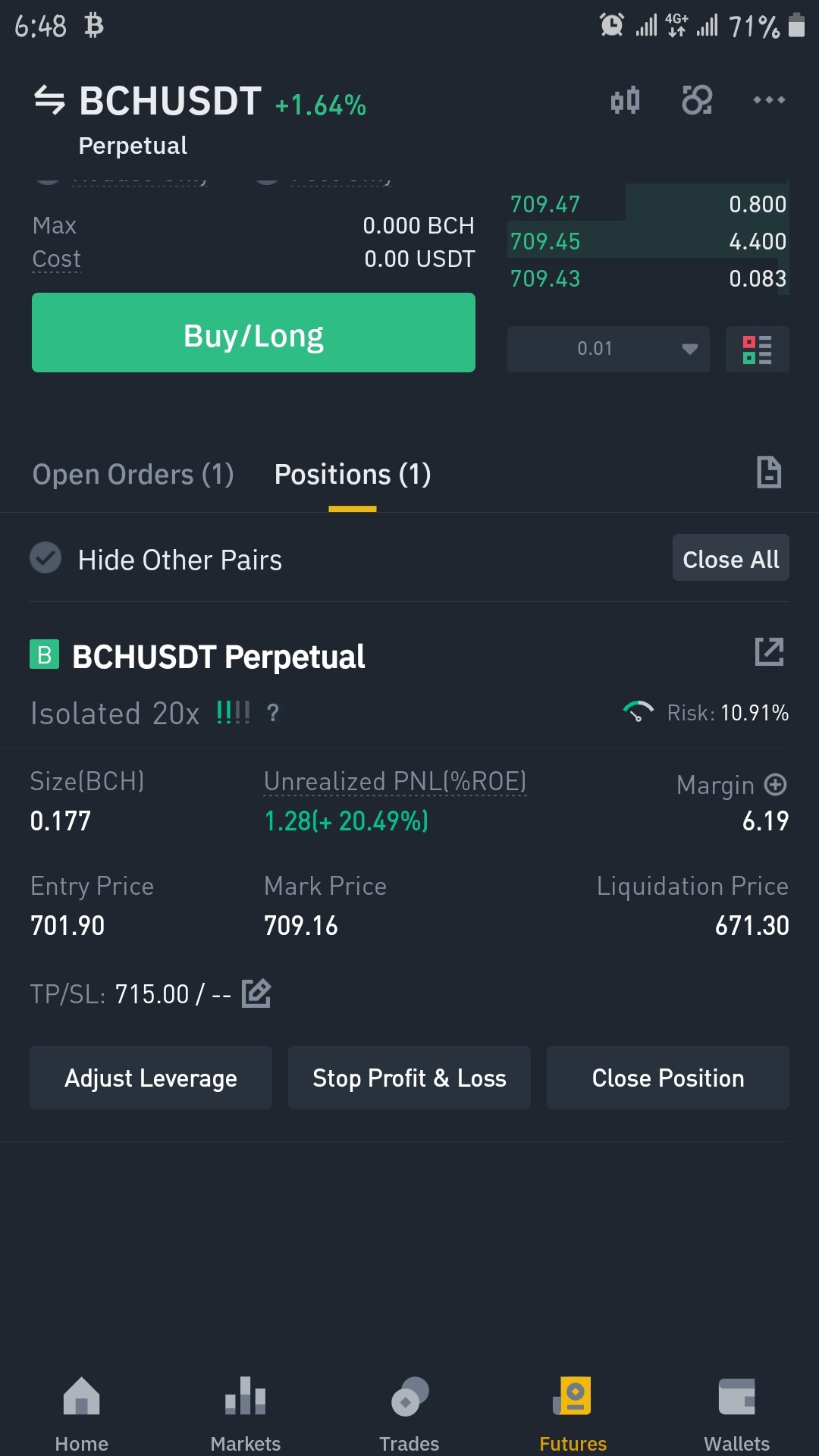Screen dimensions: 819x1456
Task: Share the BCHUSDT position via export icon
Action: [769, 651]
